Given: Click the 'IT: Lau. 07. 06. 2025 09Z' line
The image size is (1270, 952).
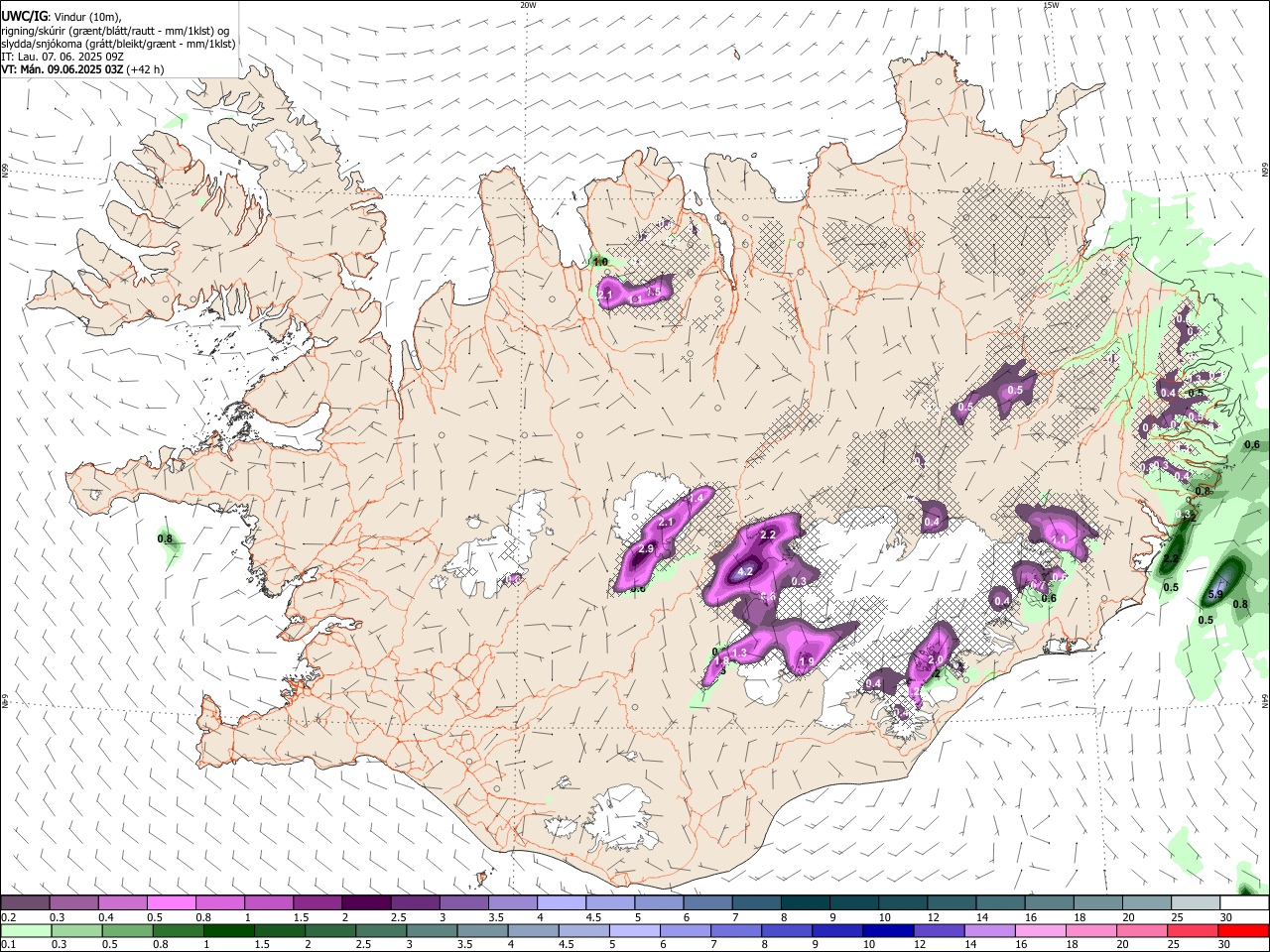Looking at the screenshot, I should coord(63,57).
